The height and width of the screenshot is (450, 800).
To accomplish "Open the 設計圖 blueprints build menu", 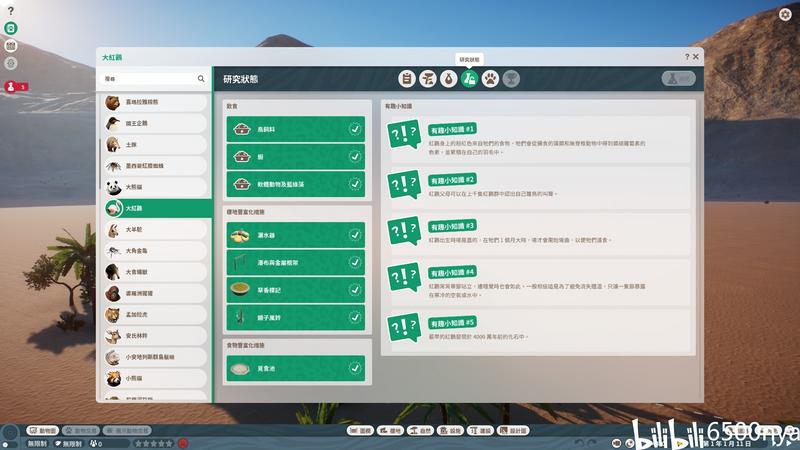I will click(x=514, y=431).
